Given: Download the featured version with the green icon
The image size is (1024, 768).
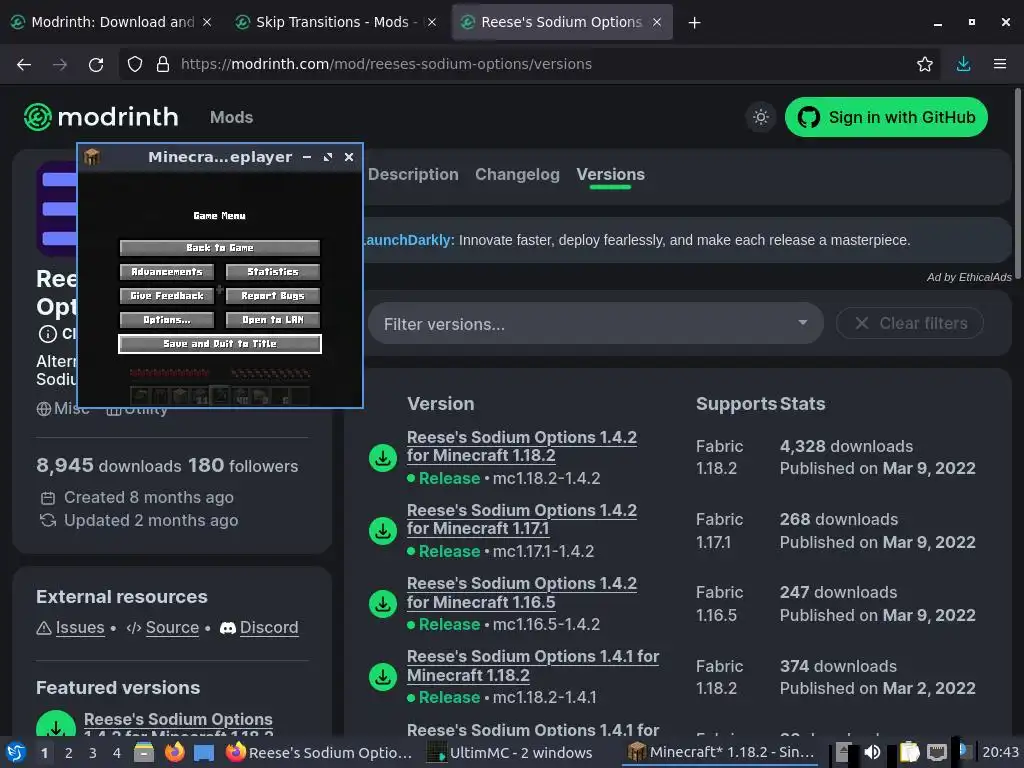Looking at the screenshot, I should (x=56, y=726).
